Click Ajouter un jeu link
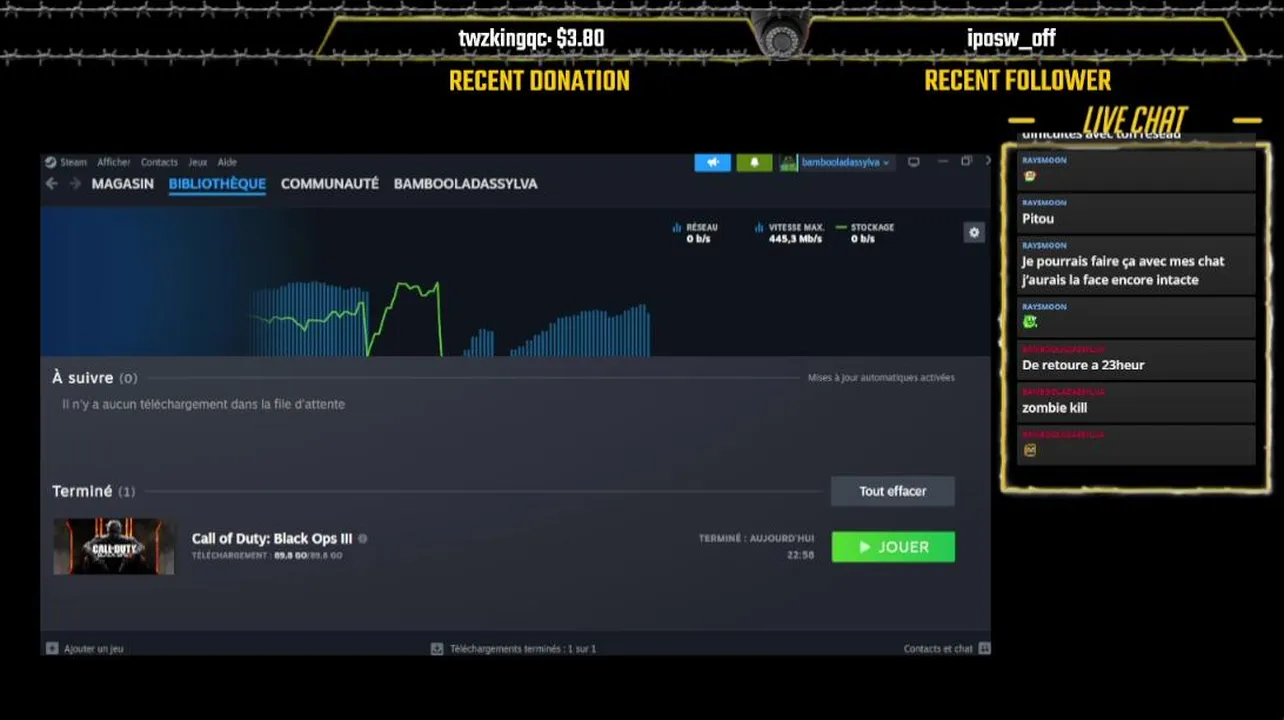 pos(94,649)
